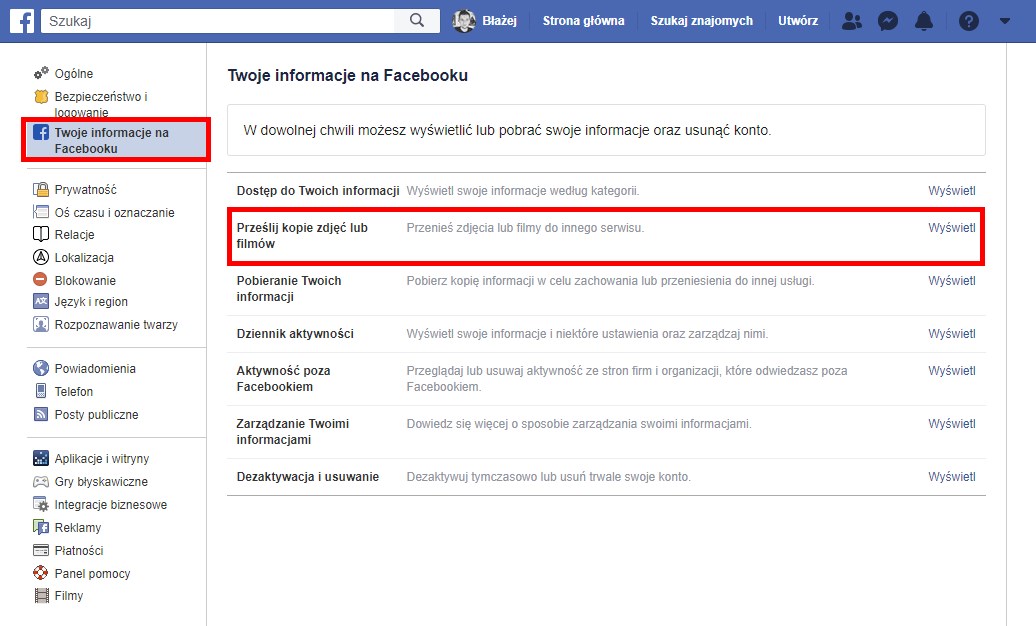Click the language icon beside Język i region
Screen dimensions: 1036x626
[41, 301]
